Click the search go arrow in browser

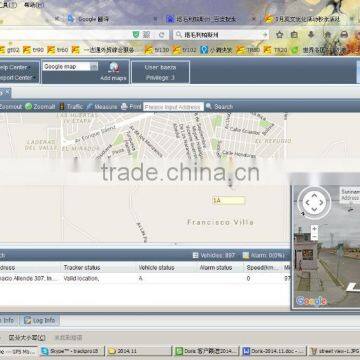coord(265,35)
